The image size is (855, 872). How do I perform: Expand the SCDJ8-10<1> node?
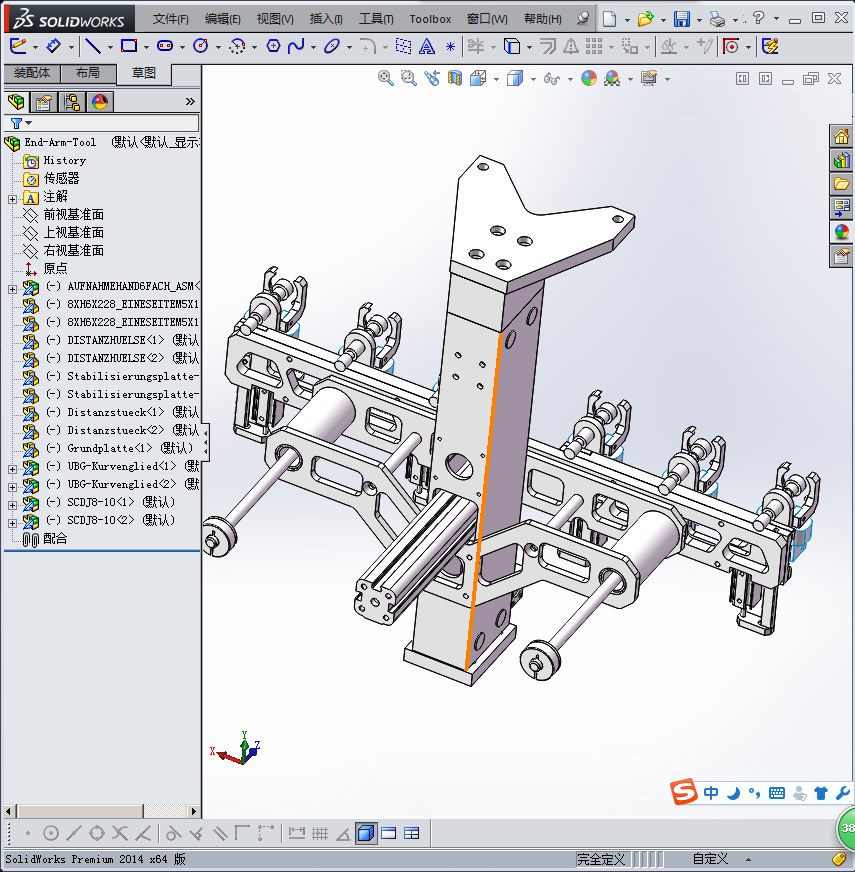(12, 505)
